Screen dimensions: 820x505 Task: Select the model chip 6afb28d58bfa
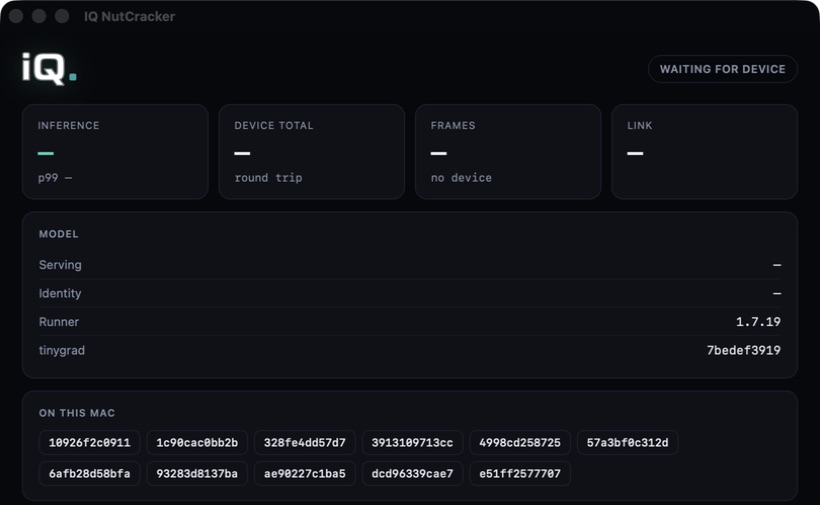[89, 474]
